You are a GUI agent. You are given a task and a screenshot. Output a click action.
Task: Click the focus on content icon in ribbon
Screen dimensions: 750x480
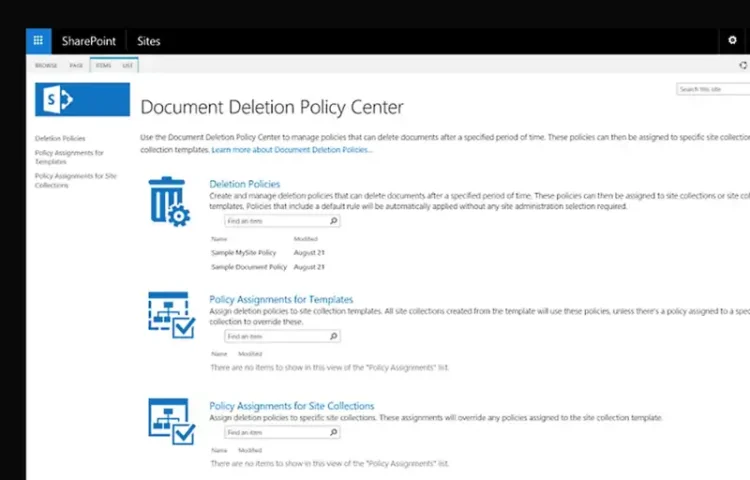click(x=743, y=65)
